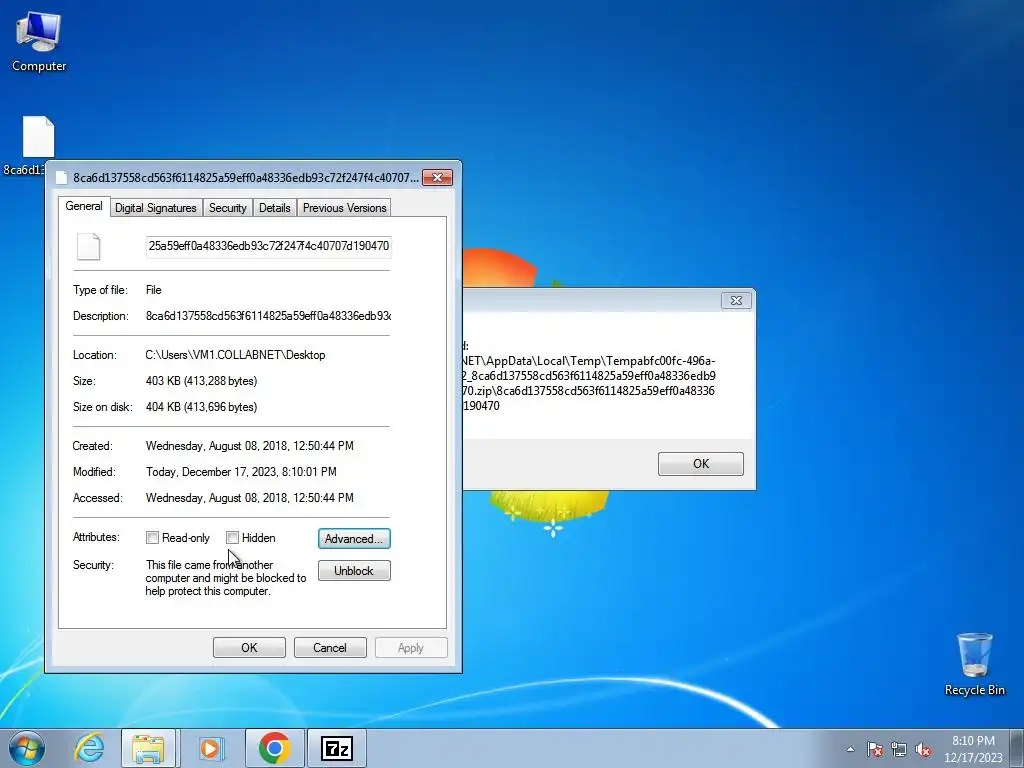The width and height of the screenshot is (1024, 768).
Task: Open the network status tray icon
Action: (899, 749)
